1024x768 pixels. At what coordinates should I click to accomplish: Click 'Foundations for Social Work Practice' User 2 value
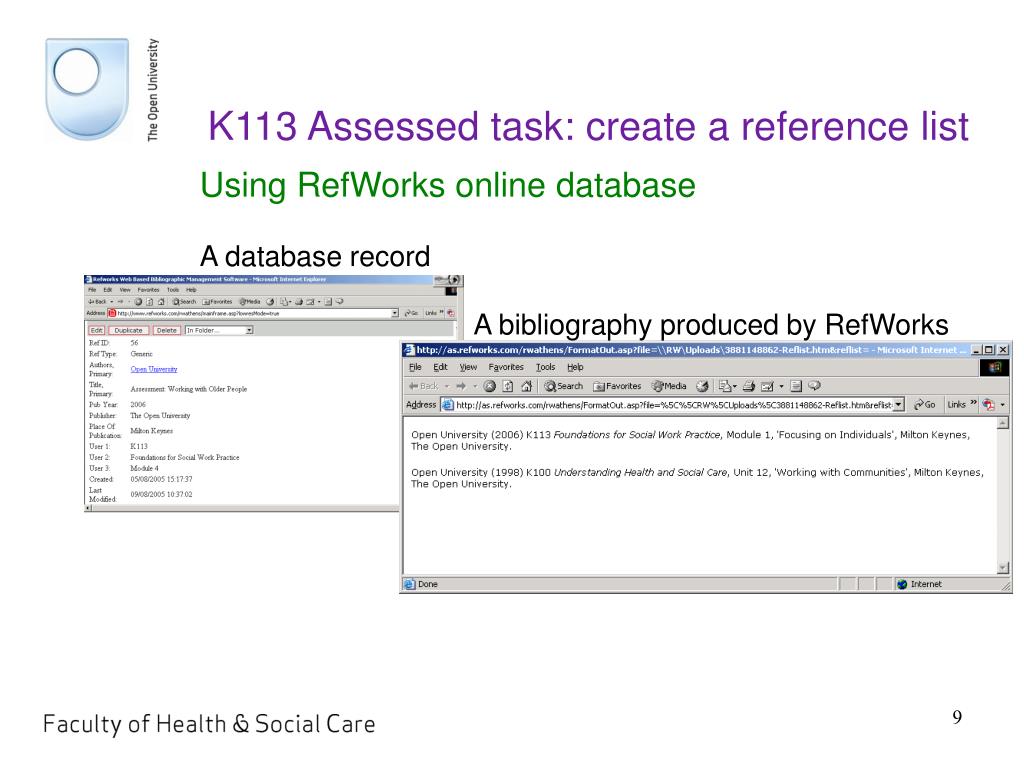(x=185, y=457)
